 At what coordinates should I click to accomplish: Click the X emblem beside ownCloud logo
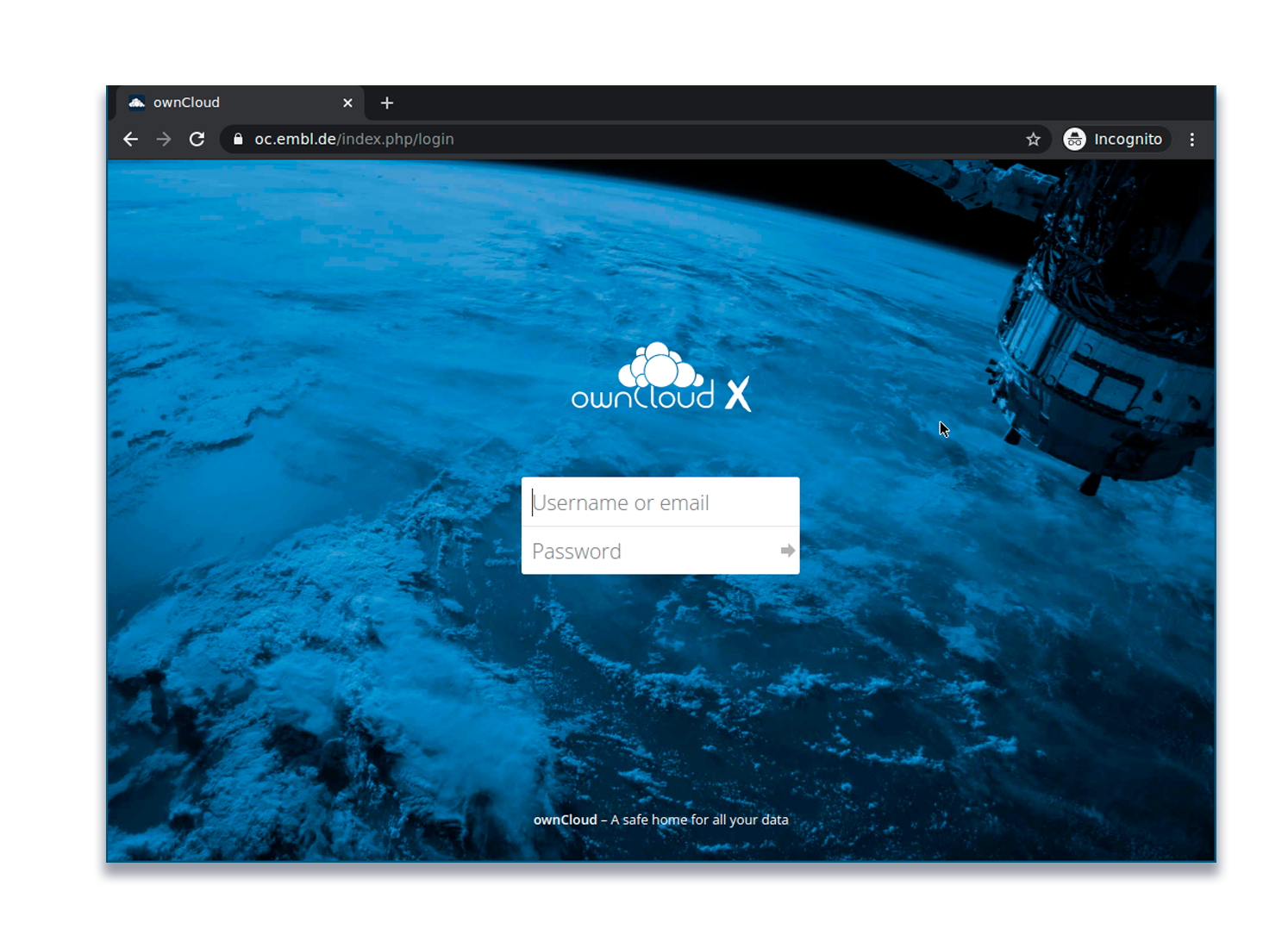pos(738,394)
